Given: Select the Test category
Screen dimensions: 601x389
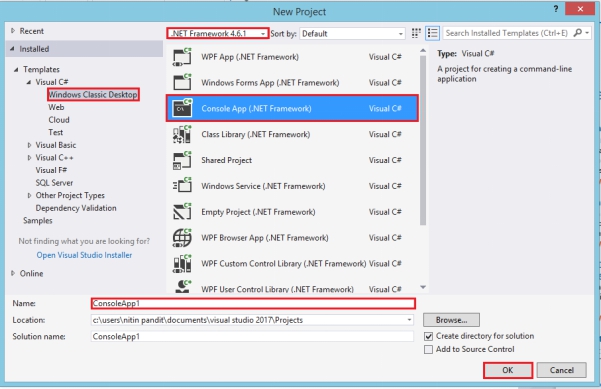Looking at the screenshot, I should coord(56,133).
